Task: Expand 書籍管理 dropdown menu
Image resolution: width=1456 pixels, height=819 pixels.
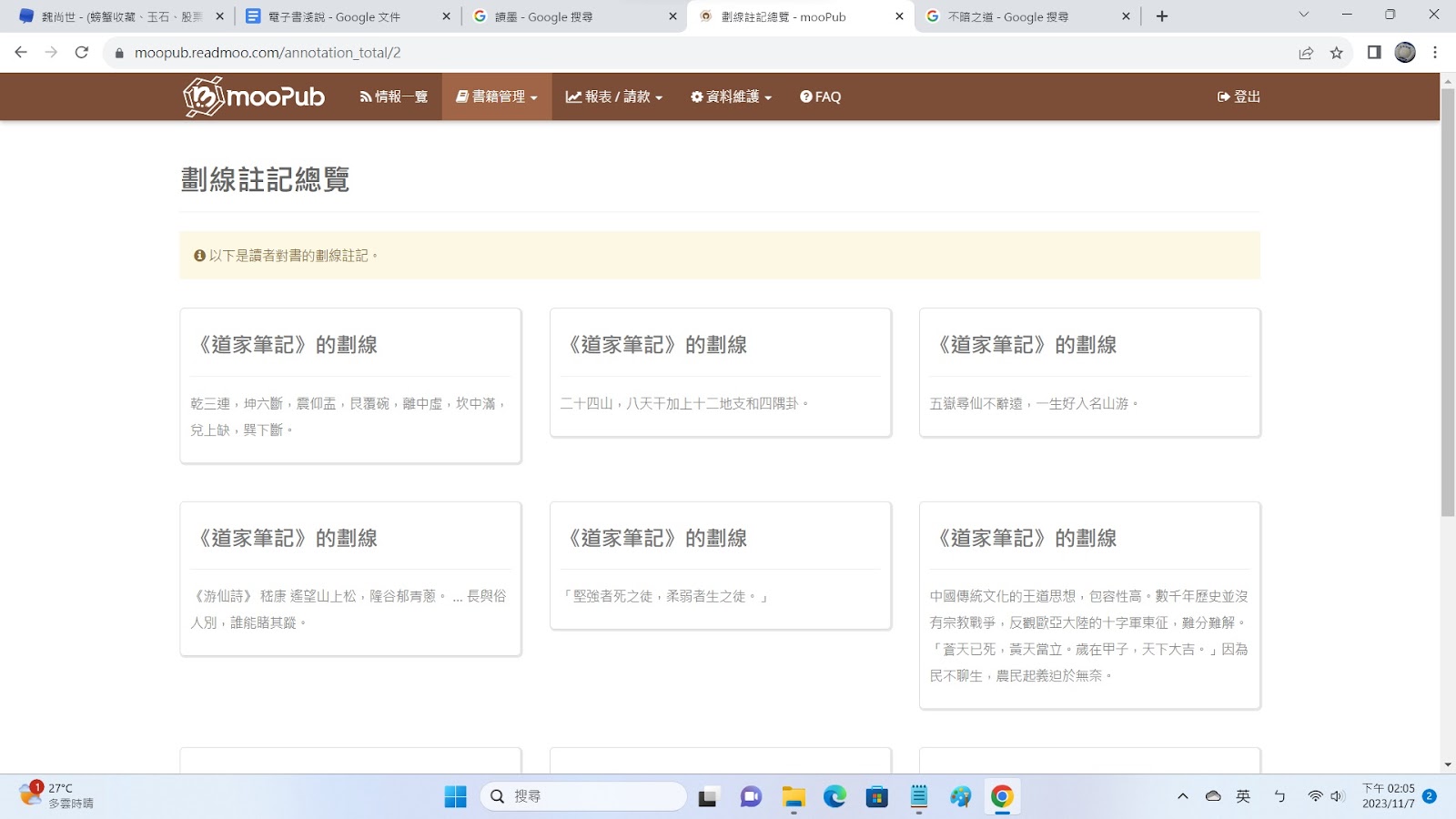Action: pyautogui.click(x=497, y=96)
